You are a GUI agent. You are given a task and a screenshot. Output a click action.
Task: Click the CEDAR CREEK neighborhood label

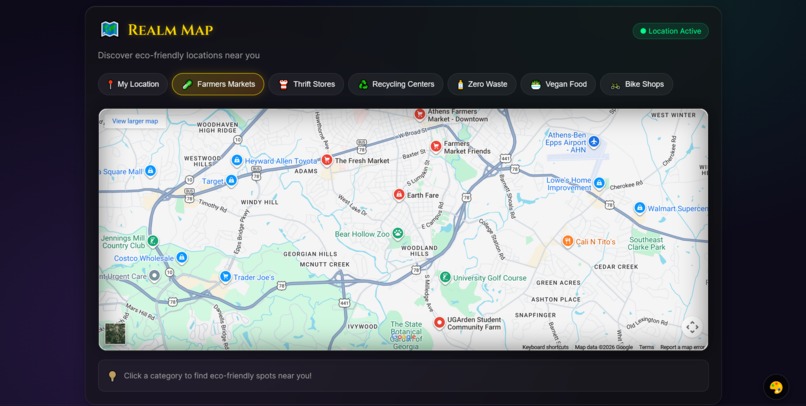pyautogui.click(x=616, y=267)
